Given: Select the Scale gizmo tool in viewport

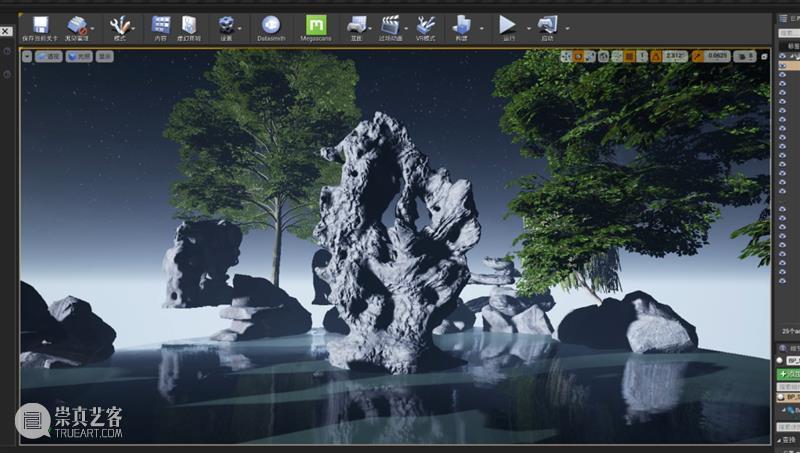Looking at the screenshot, I should click(x=590, y=56).
